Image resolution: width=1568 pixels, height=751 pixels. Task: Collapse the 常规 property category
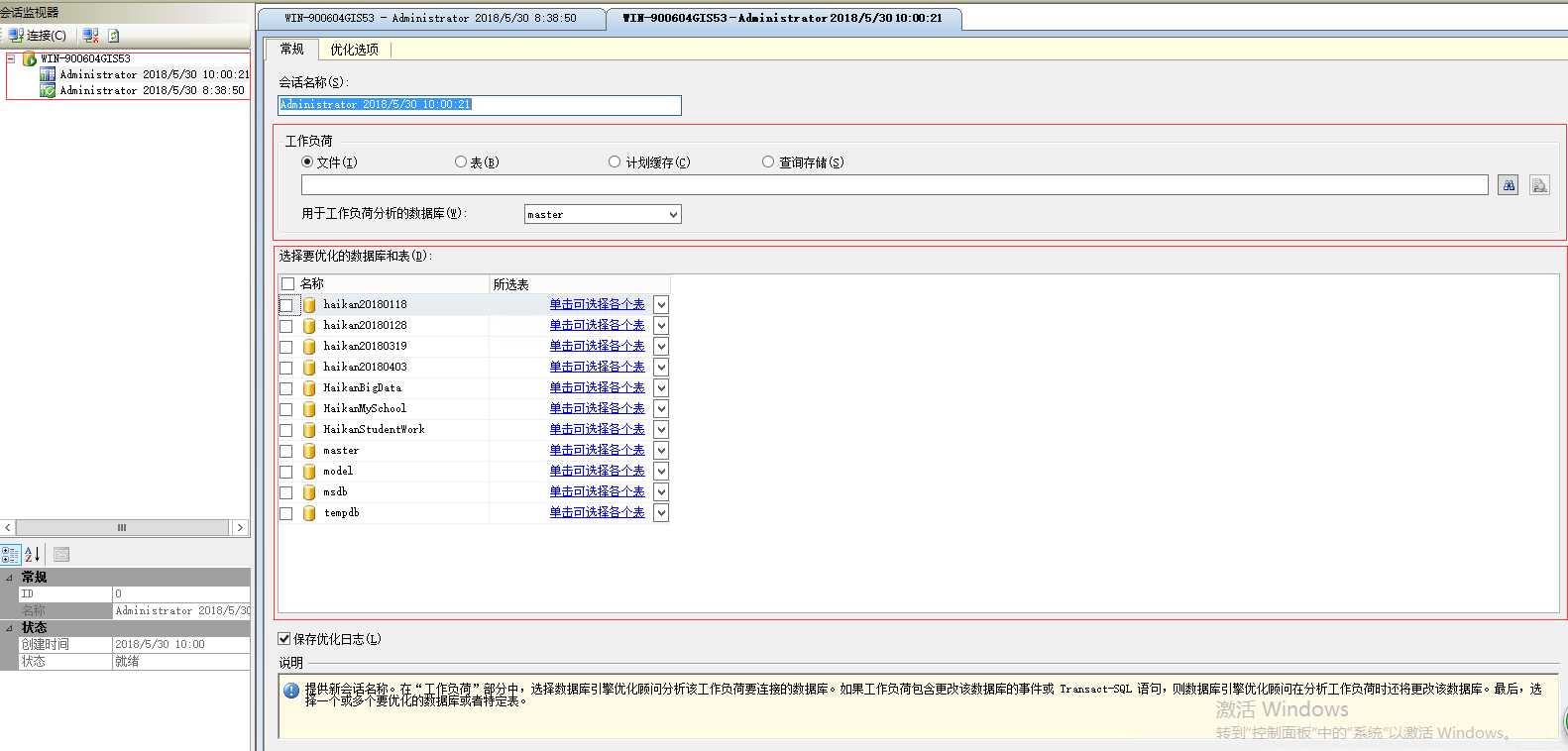(x=10, y=578)
